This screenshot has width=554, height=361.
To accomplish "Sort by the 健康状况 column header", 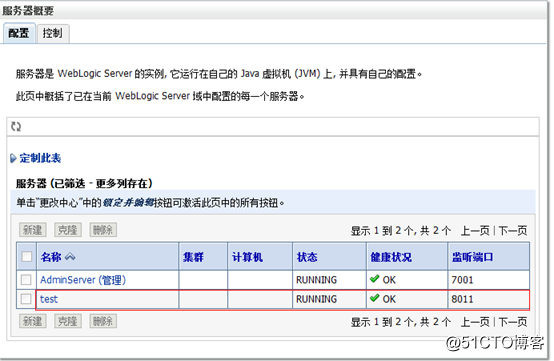I will coord(391,257).
